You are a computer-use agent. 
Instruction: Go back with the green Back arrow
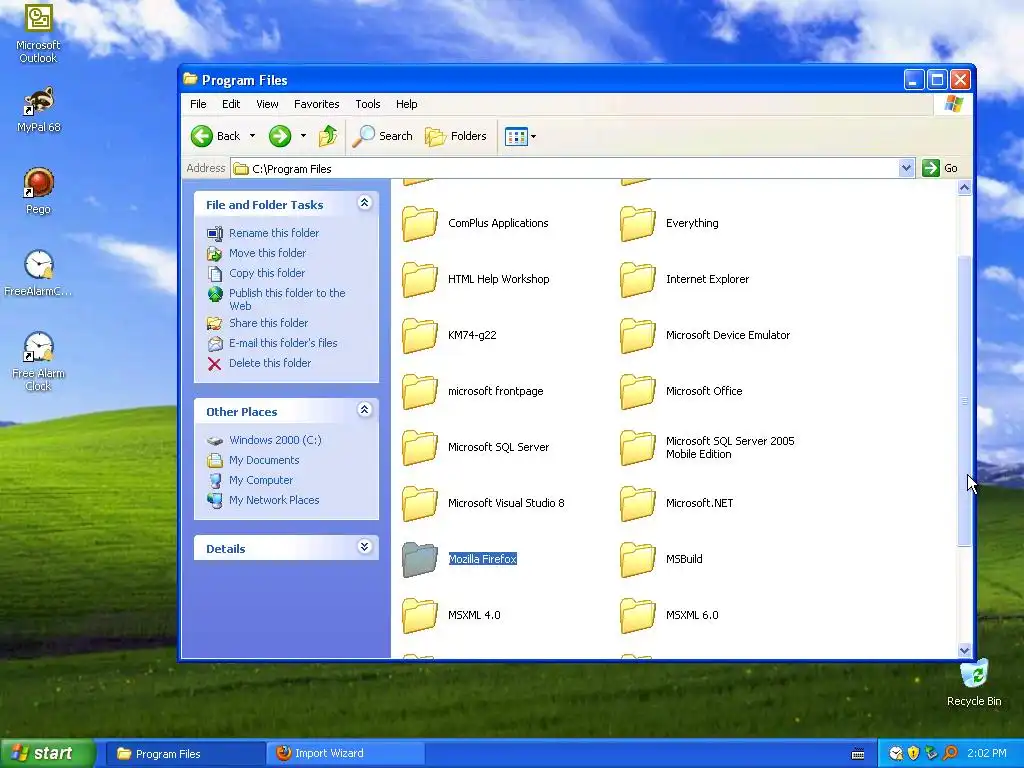coord(202,136)
